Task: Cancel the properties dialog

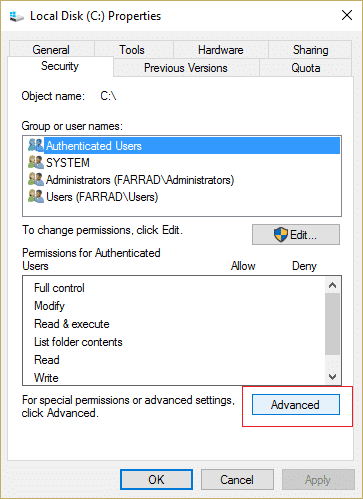Action: pos(237,480)
